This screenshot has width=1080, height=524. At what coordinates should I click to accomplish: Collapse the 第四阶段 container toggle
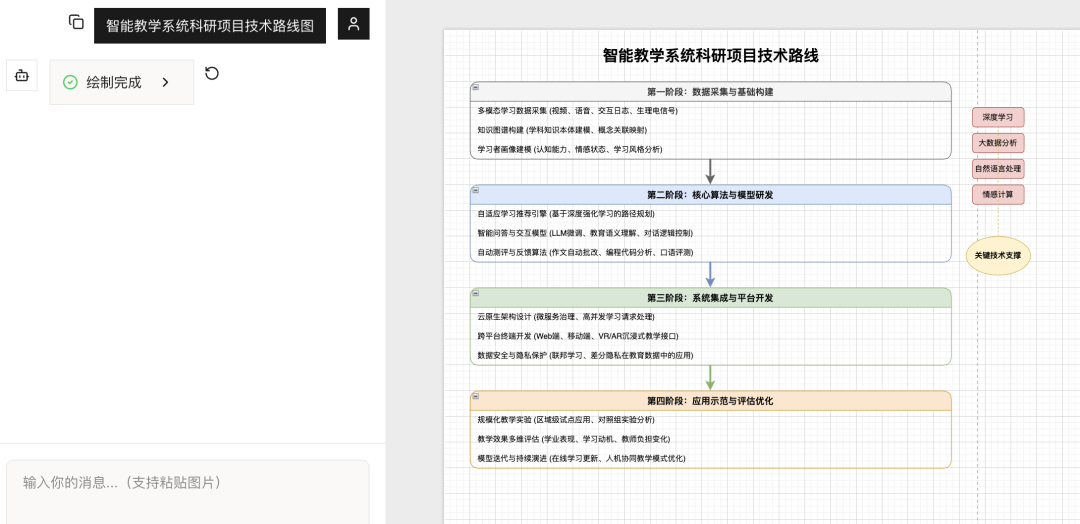click(x=476, y=397)
